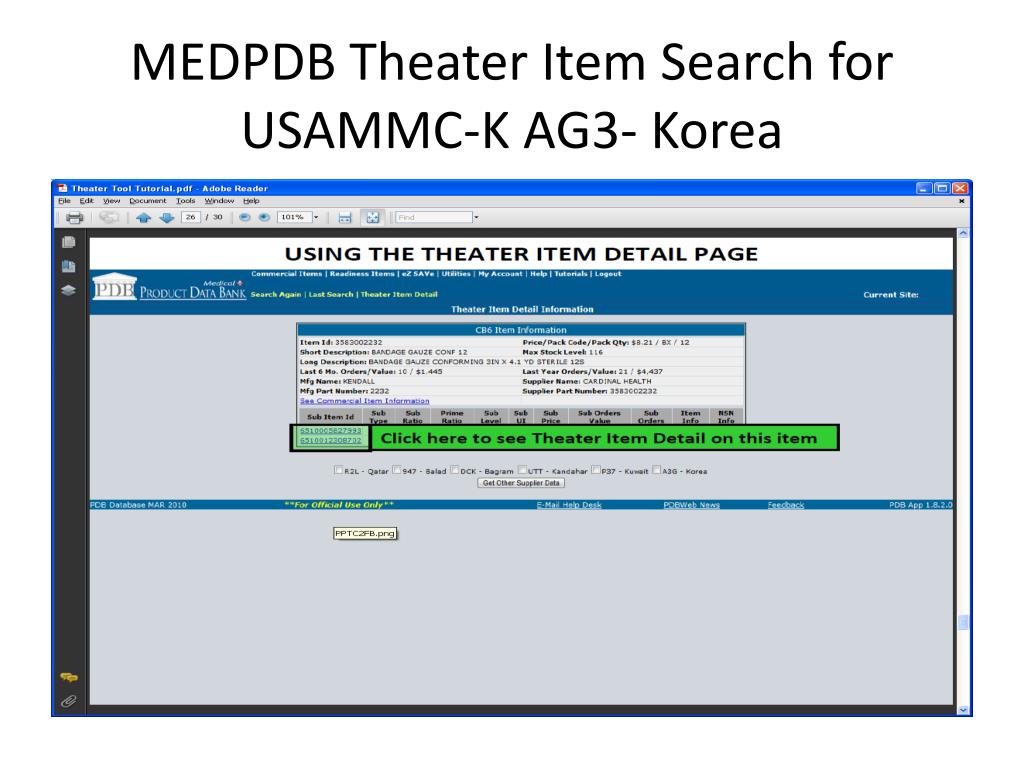The image size is (1024, 768).
Task: Open the Tools menu
Action: [x=185, y=201]
